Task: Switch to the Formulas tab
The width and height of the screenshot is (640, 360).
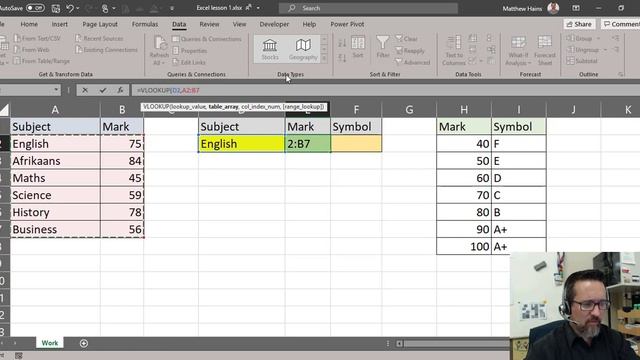Action: pyautogui.click(x=145, y=24)
